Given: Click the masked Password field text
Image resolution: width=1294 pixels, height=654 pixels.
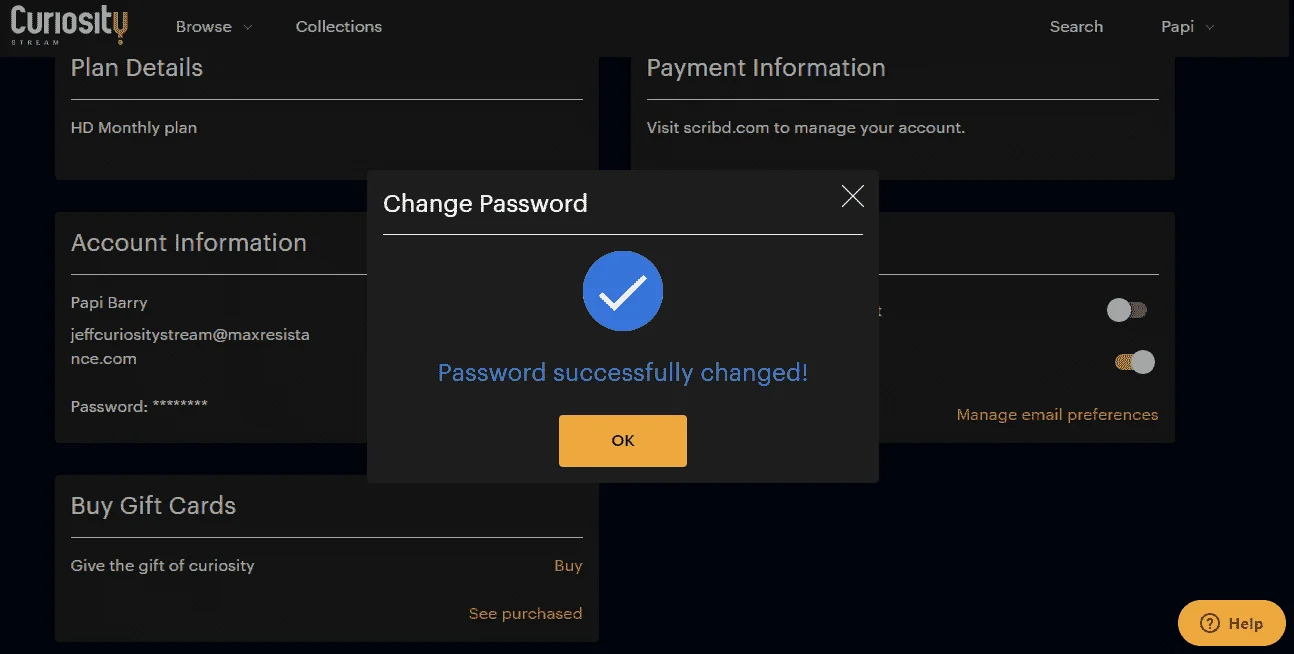Looking at the screenshot, I should point(139,406).
